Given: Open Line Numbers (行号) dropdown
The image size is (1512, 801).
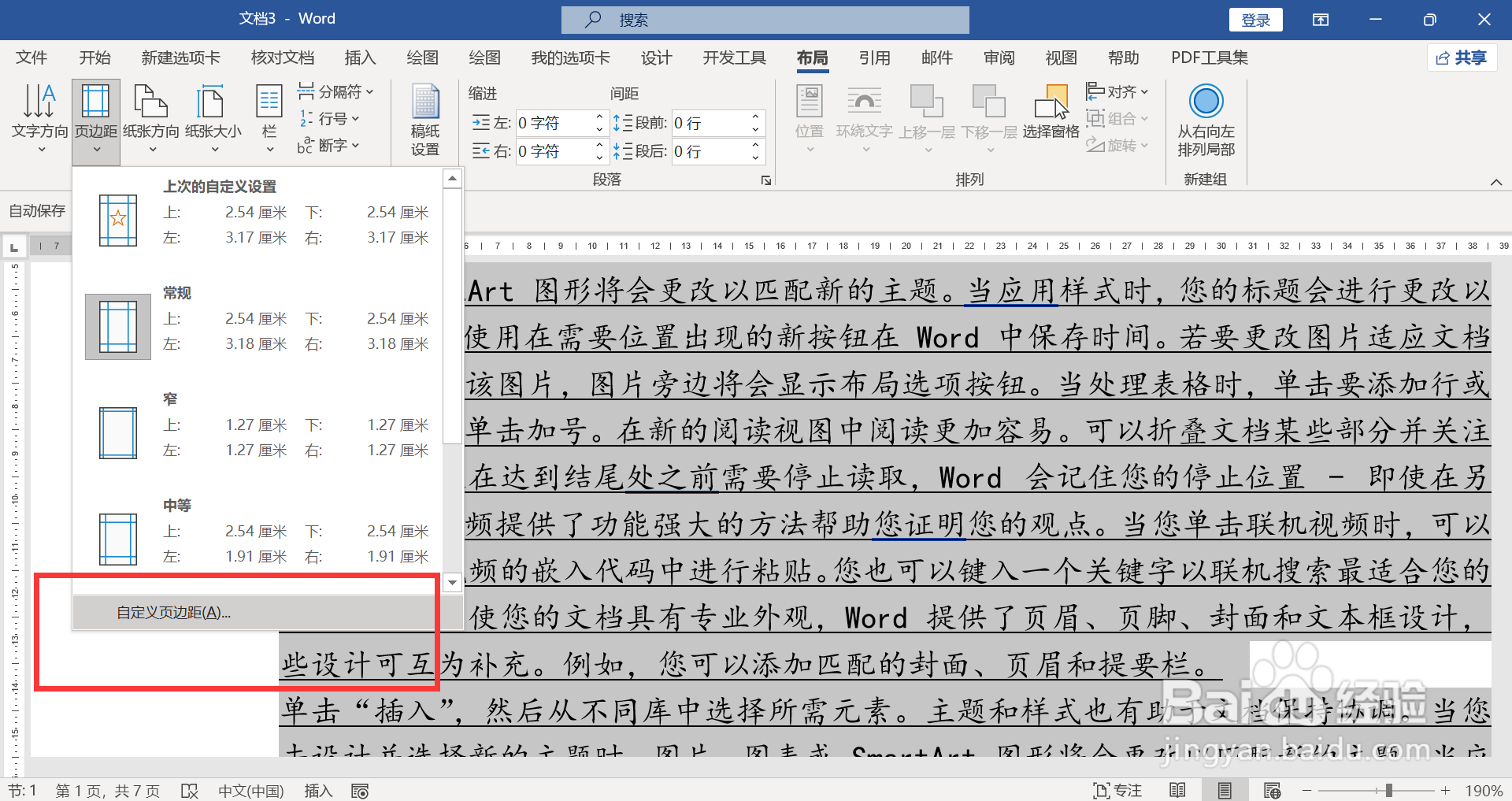Looking at the screenshot, I should coord(329,119).
